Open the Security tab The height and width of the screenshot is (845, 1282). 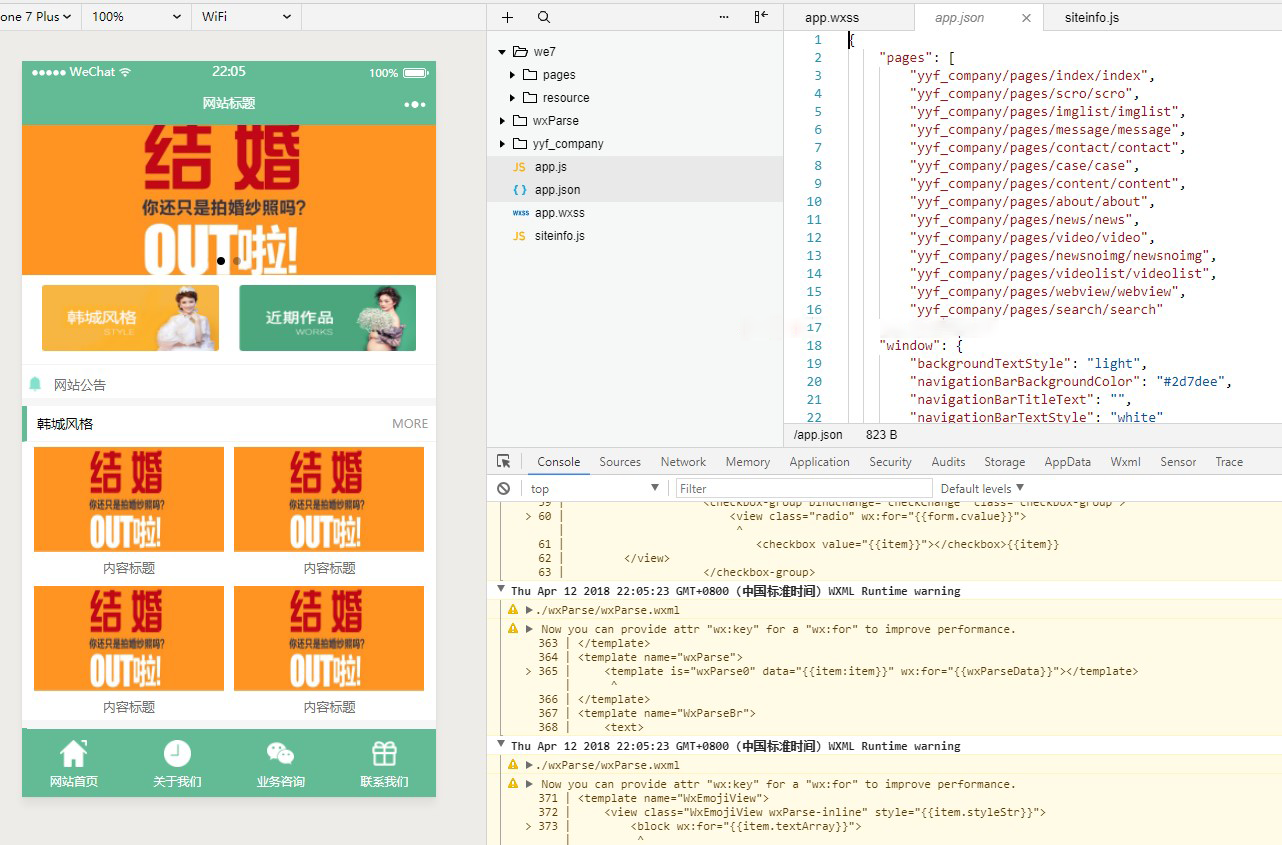pos(890,462)
